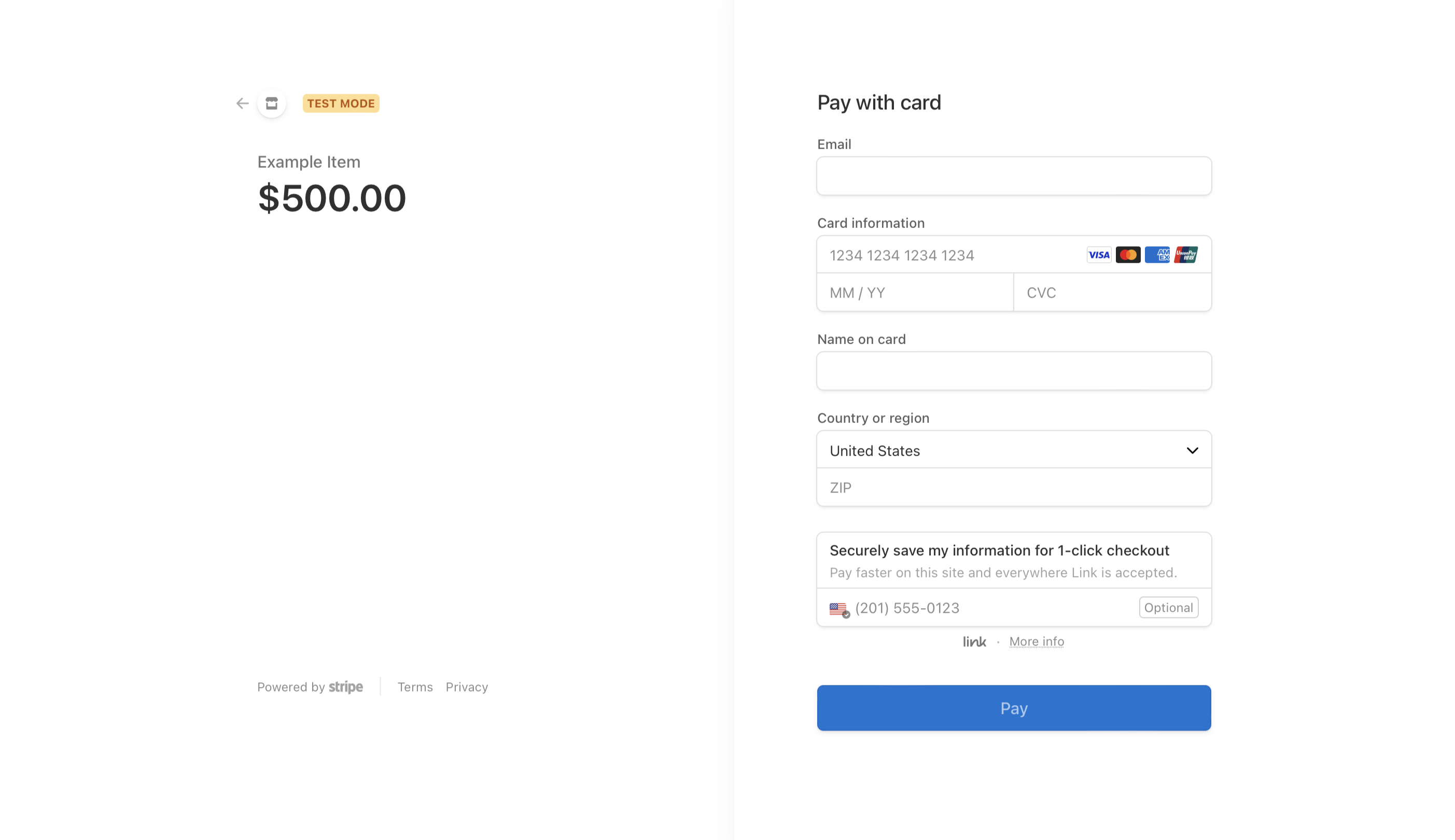Image resolution: width=1455 pixels, height=840 pixels.
Task: Click the American Express logo
Action: click(1157, 255)
